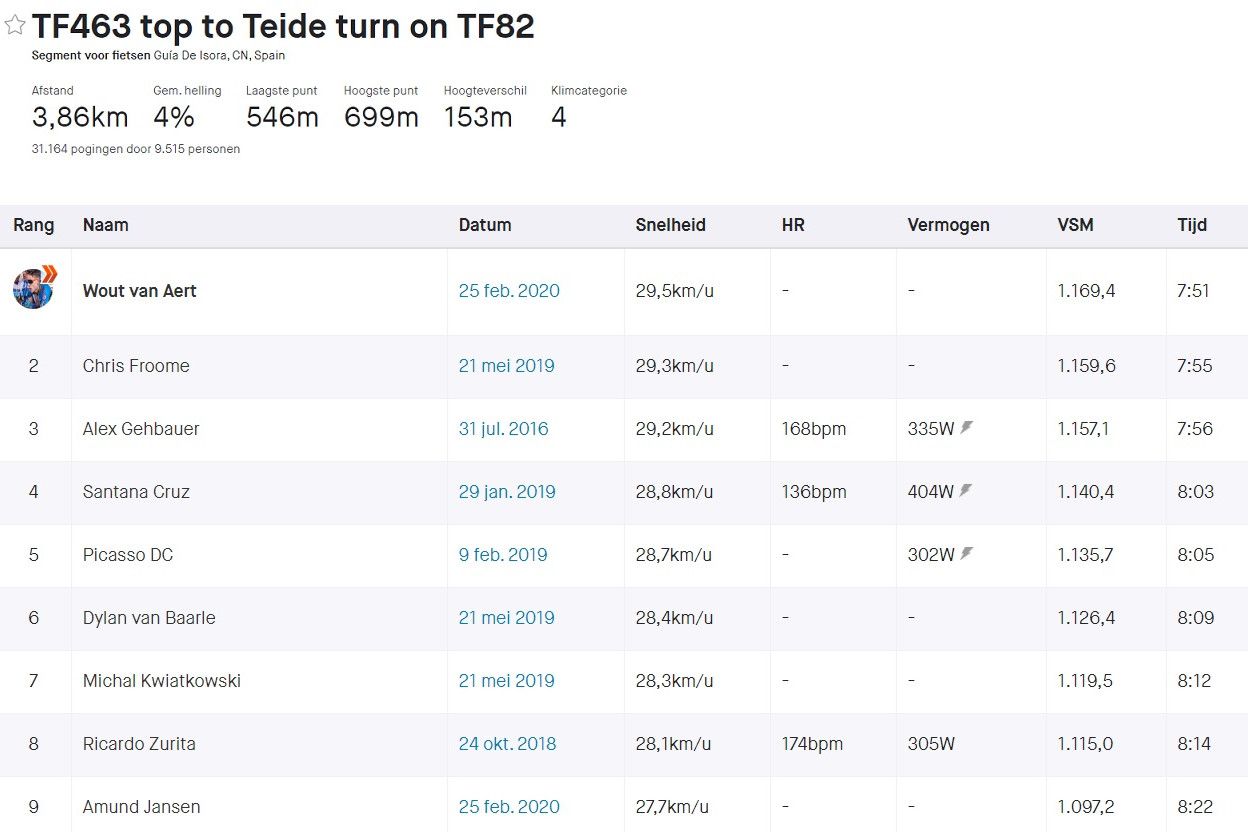Click power meter icon next to 335W
The image size is (1248, 832).
967,428
